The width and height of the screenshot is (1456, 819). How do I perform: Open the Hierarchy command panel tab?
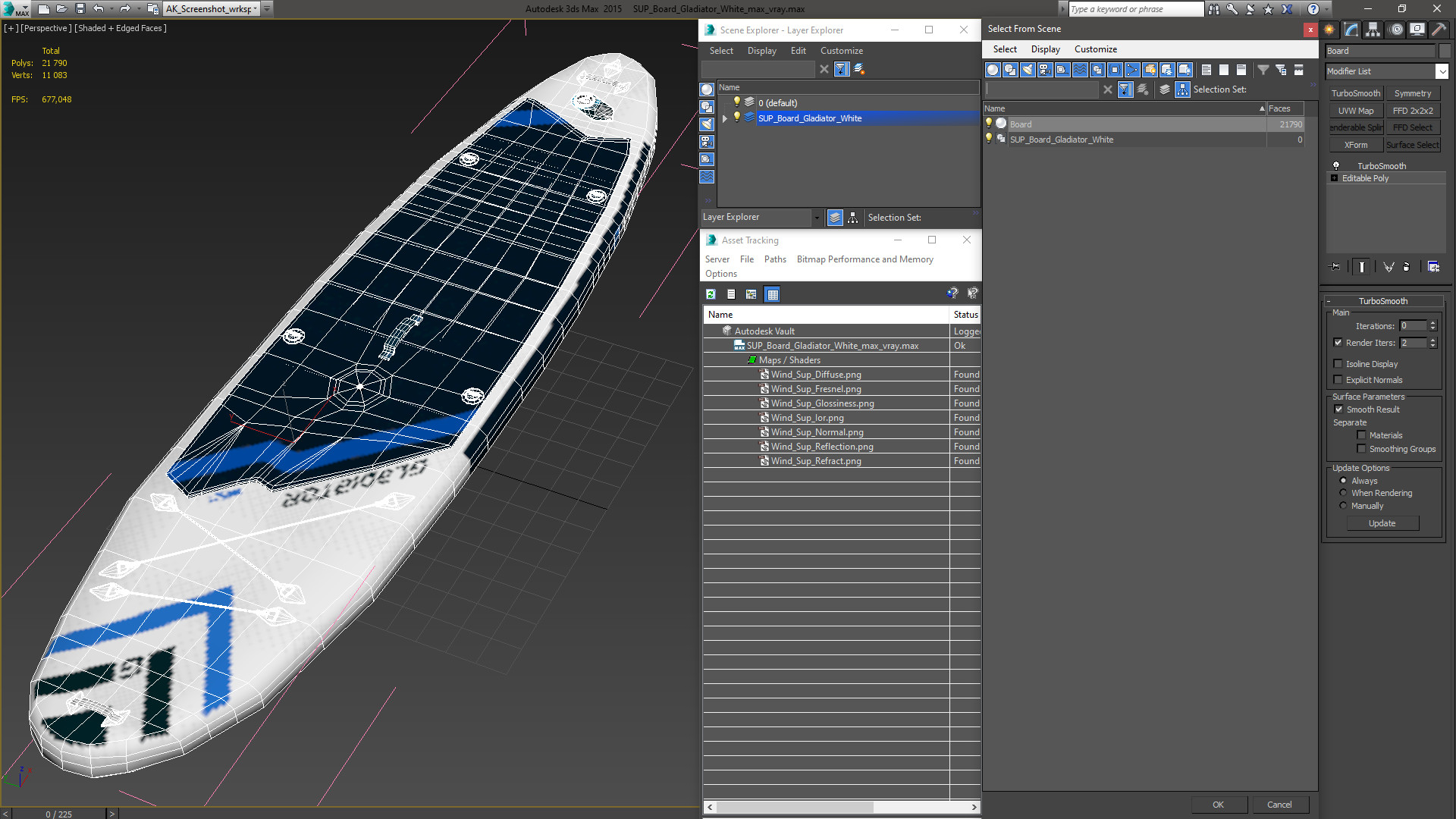click(1373, 30)
